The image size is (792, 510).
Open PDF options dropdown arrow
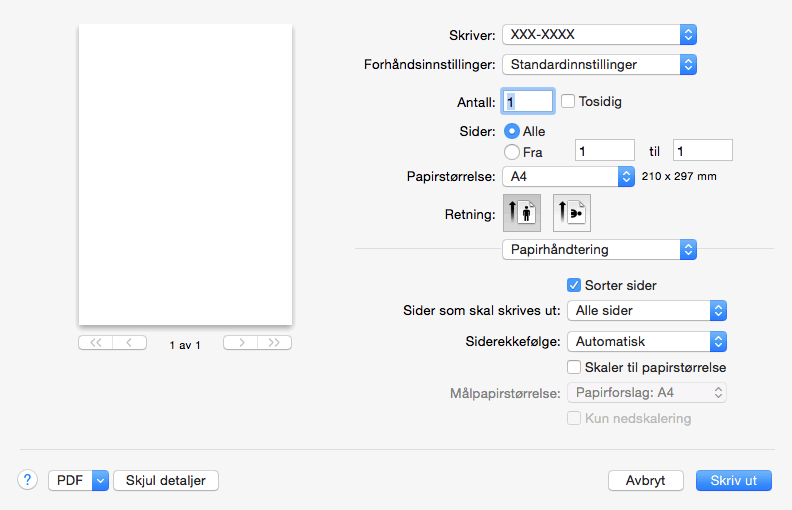99,480
